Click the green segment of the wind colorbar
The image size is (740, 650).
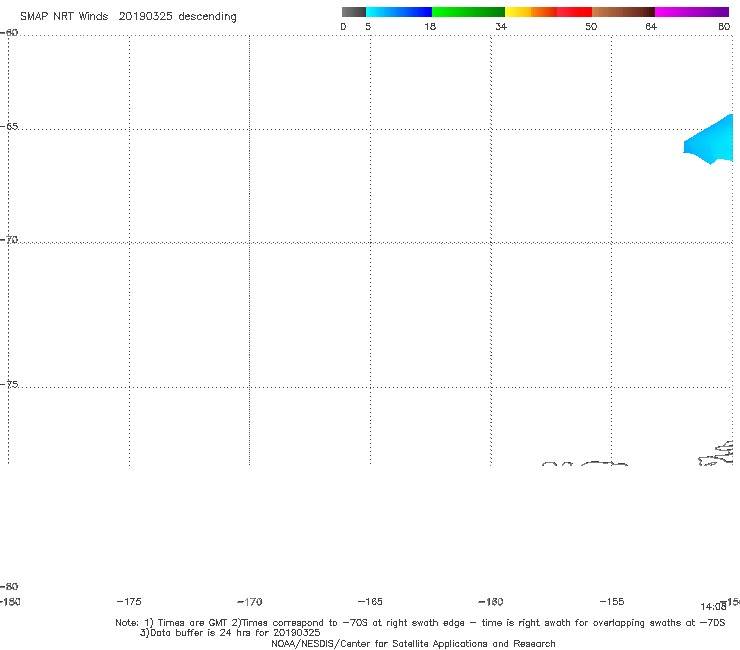click(x=468, y=12)
